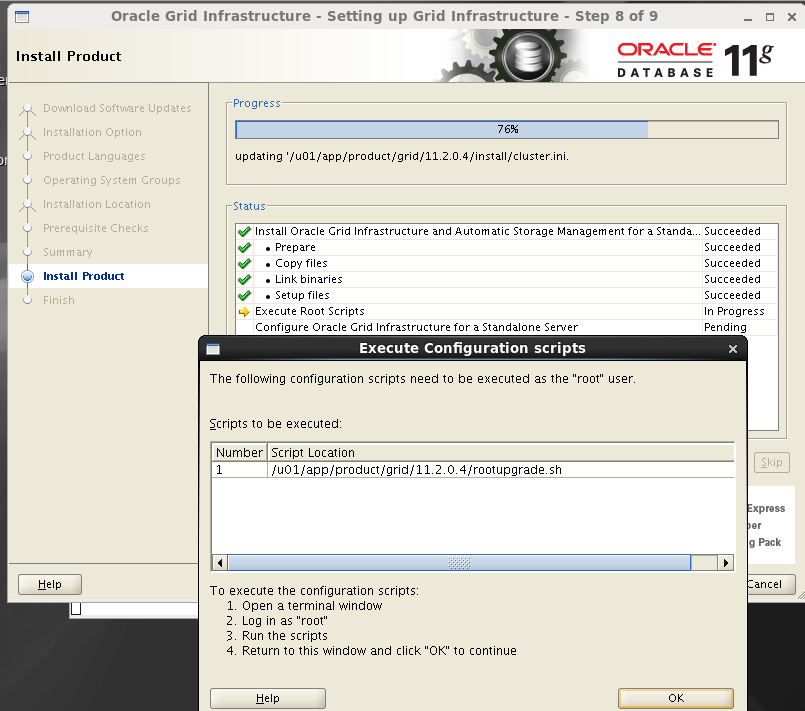Click script number 1 cell
Screen dimensions: 805x711
[239, 470]
